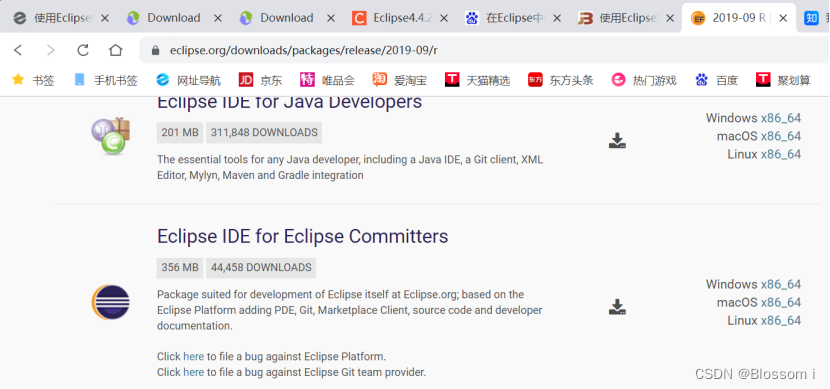Open the 爱淘宝 bookmark
The height and width of the screenshot is (389, 830).
pyautogui.click(x=400, y=80)
